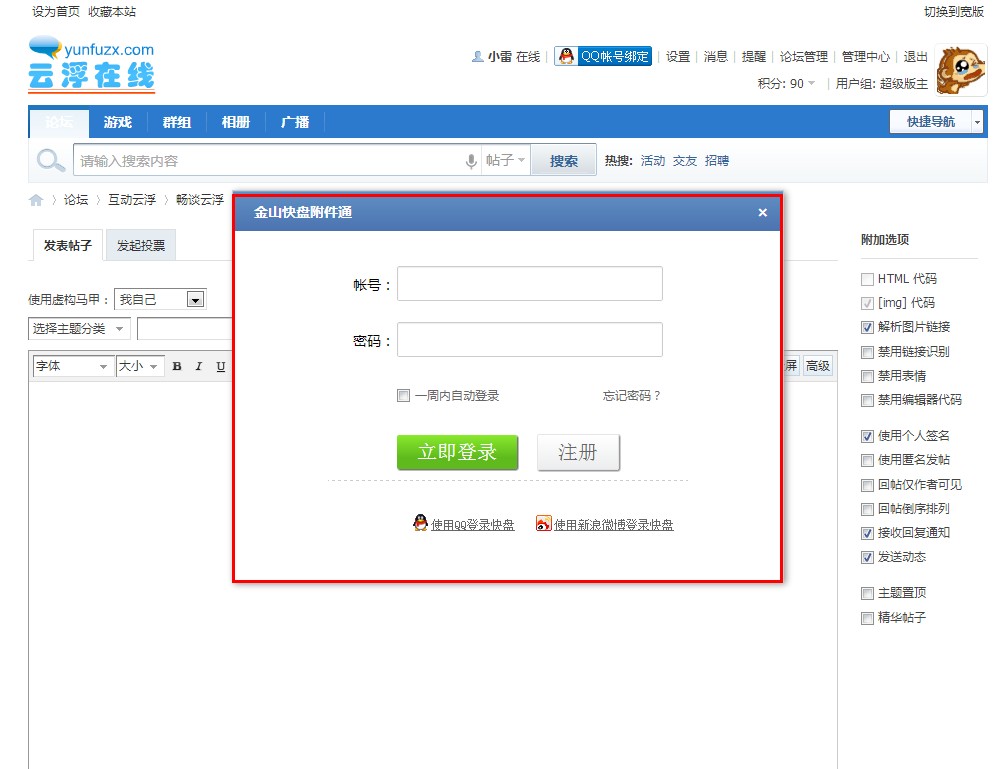Select the Sina Weibo login icon
The width and height of the screenshot is (994, 769).
pyautogui.click(x=543, y=523)
